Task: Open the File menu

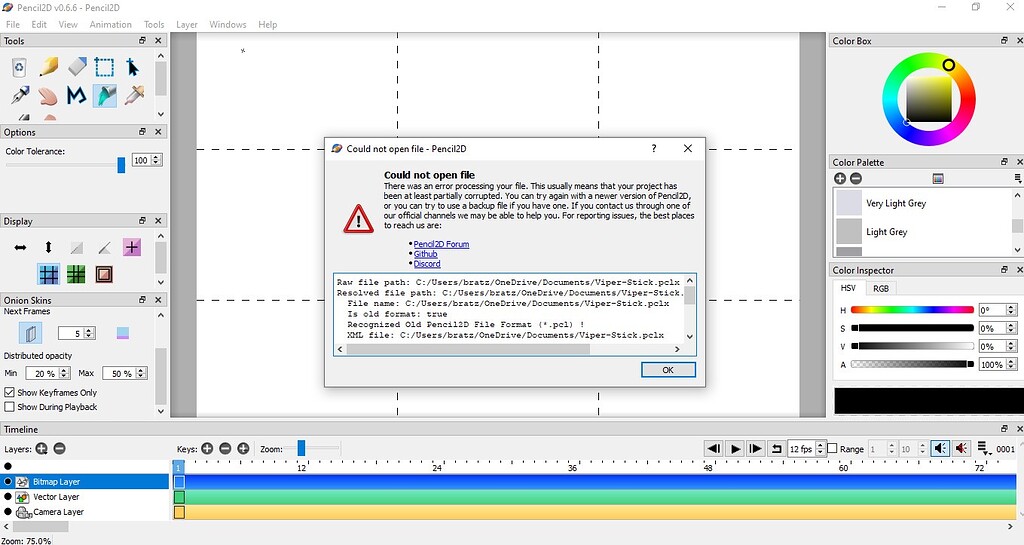Action: click(x=12, y=24)
